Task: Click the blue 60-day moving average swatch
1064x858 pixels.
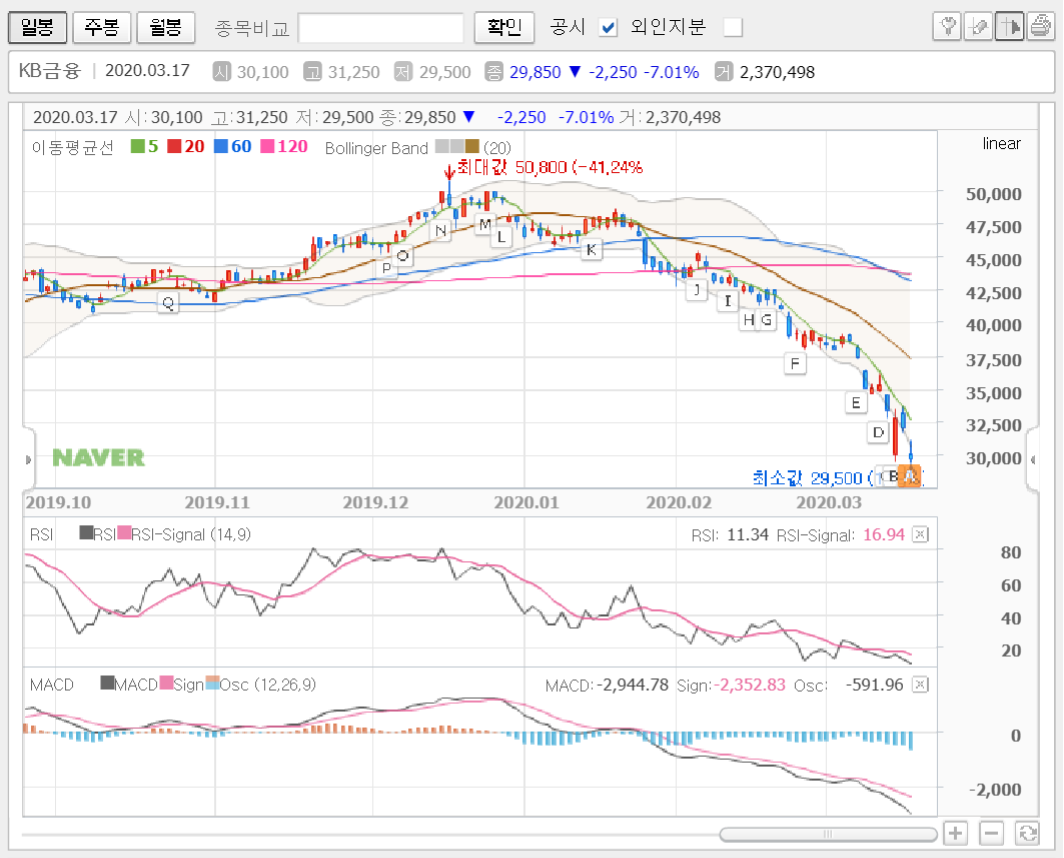Action: tap(221, 147)
